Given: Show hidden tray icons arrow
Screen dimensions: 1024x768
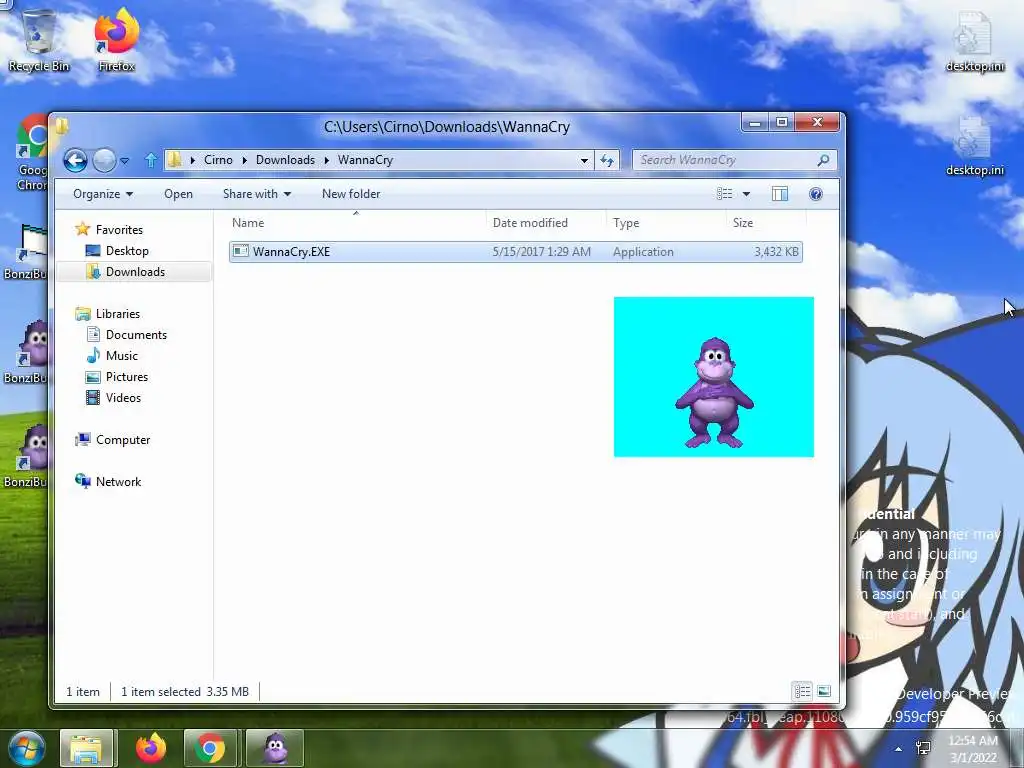Looking at the screenshot, I should (x=899, y=749).
